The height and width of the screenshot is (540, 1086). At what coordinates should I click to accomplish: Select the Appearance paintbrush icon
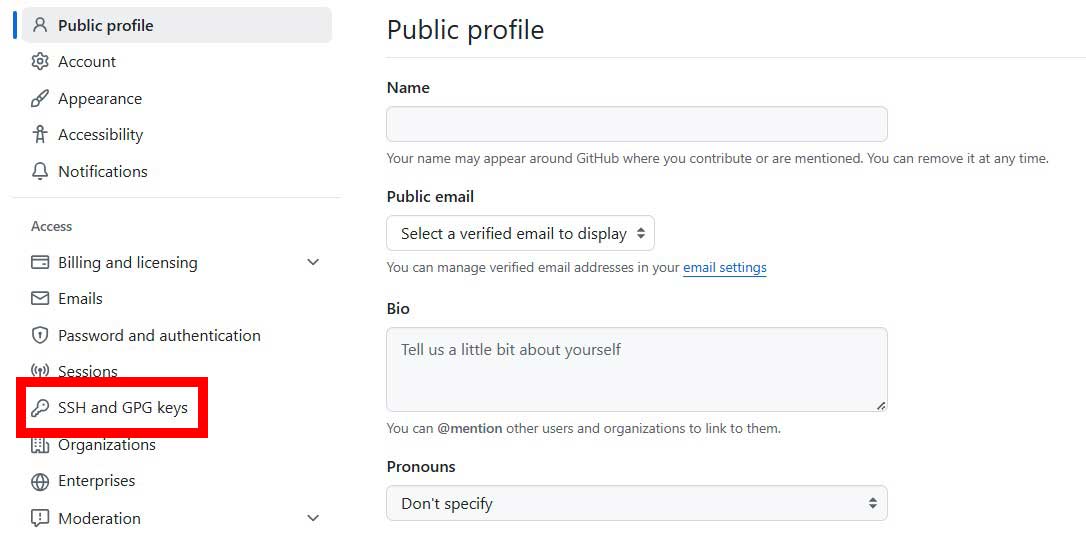pyautogui.click(x=40, y=98)
